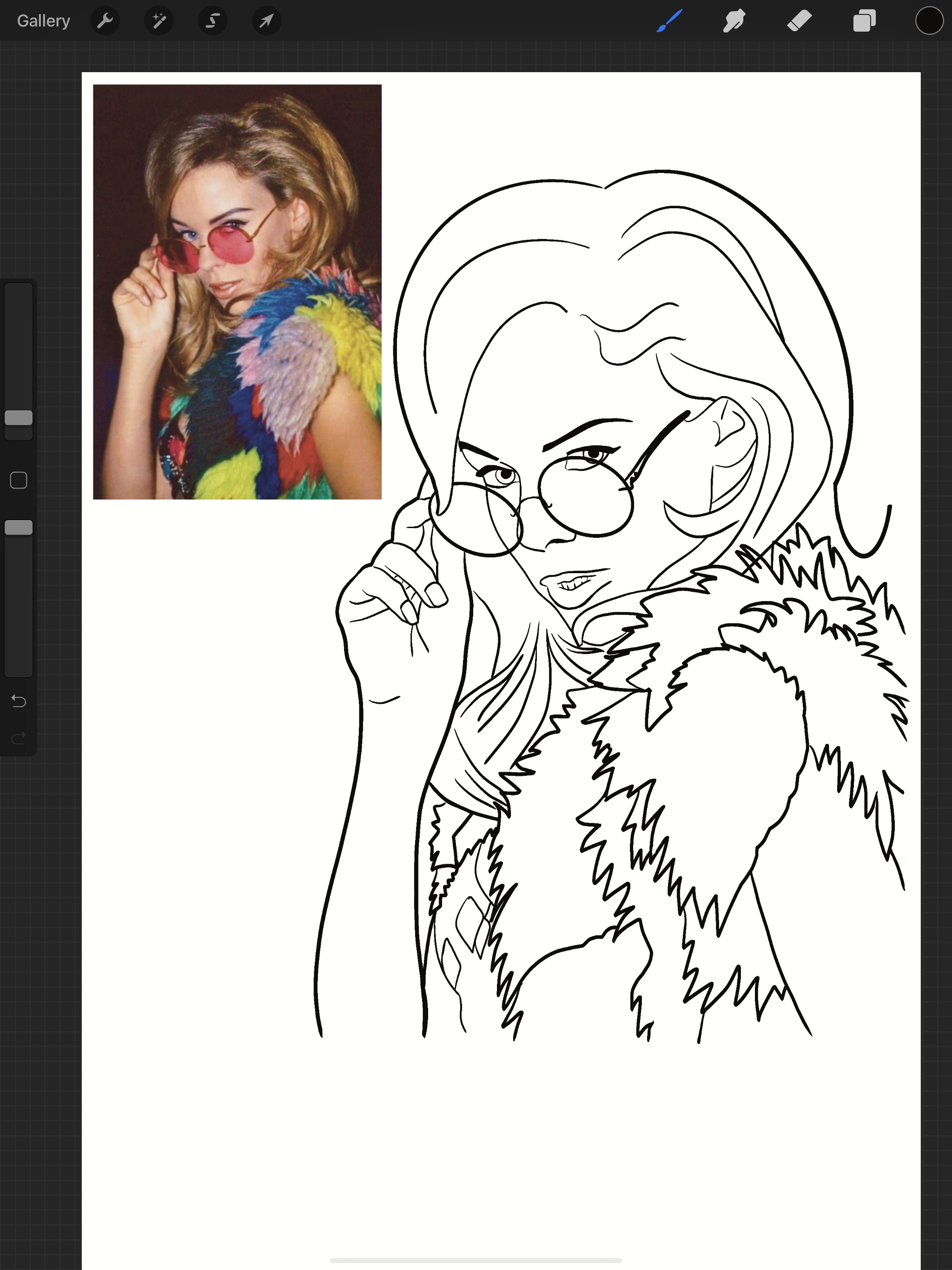Open the Adjustments magic wand menu
The image size is (952, 1270).
159,21
